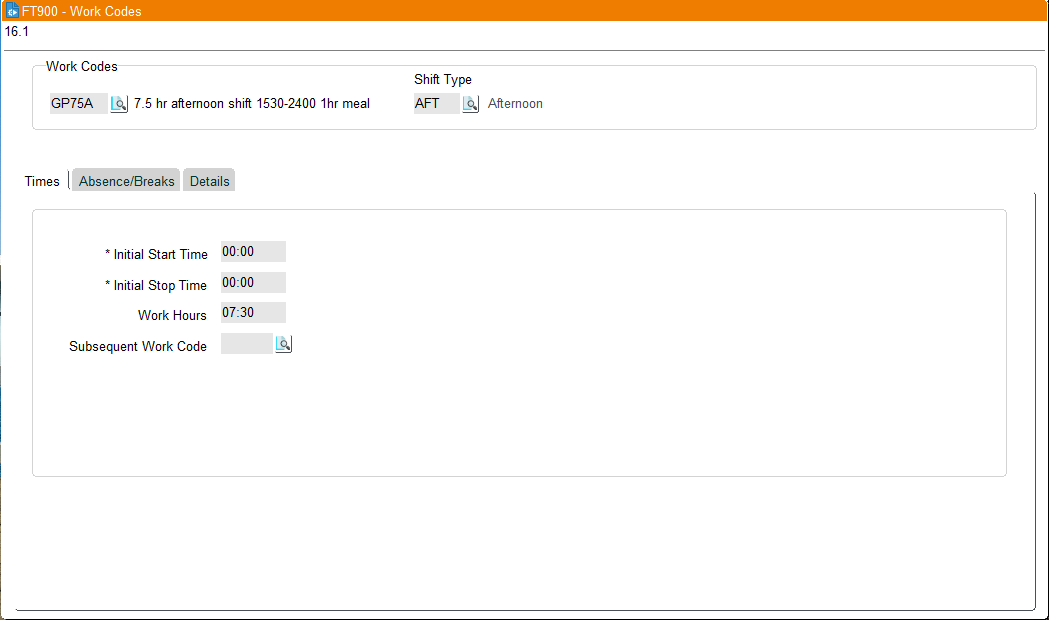
Task: Click the Work Hours field showing 07:30
Action: pyautogui.click(x=252, y=312)
